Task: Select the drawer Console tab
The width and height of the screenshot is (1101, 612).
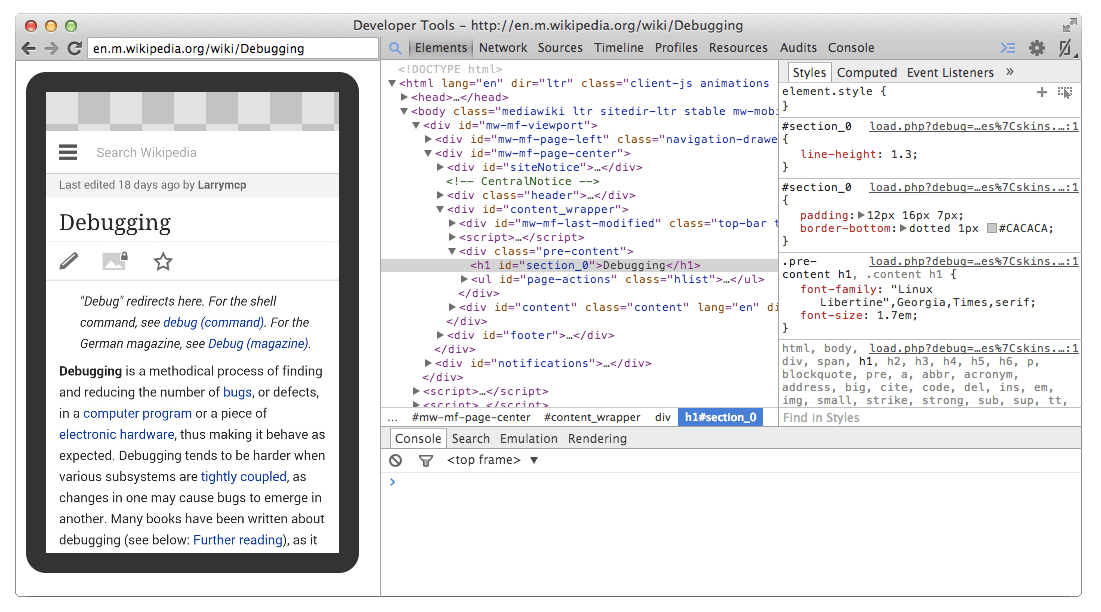Action: [418, 439]
